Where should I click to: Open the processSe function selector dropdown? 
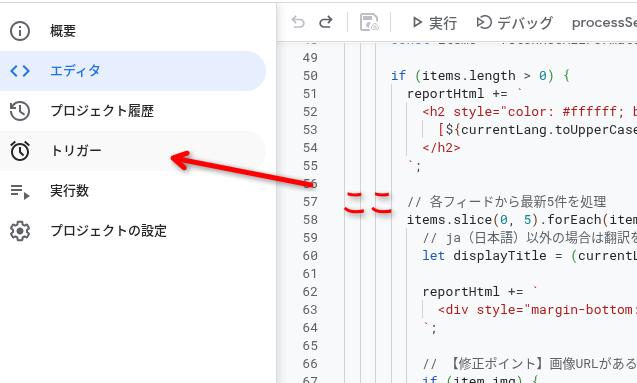(604, 23)
